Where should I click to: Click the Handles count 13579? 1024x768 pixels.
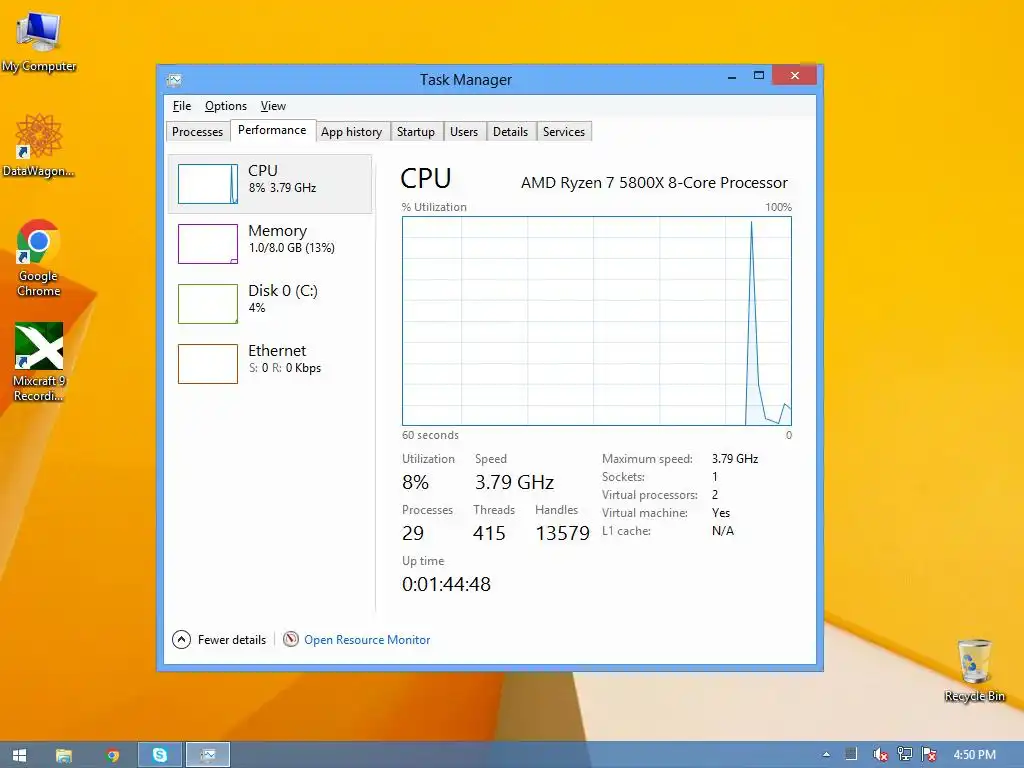click(562, 533)
